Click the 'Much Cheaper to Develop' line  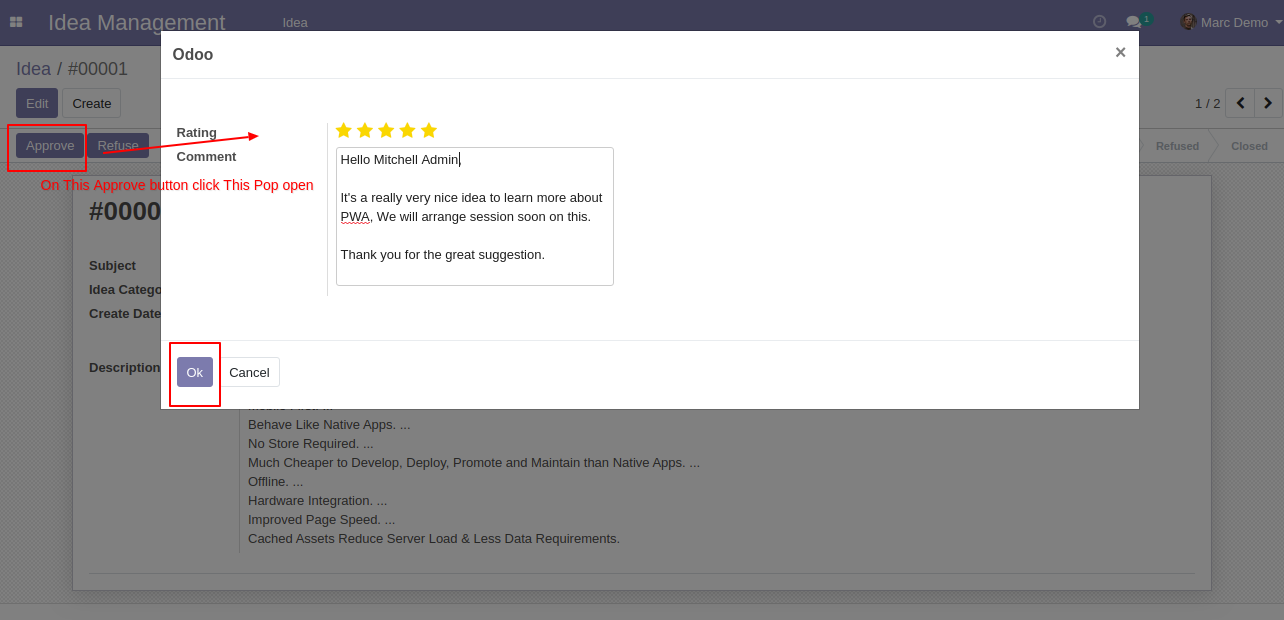tap(474, 463)
